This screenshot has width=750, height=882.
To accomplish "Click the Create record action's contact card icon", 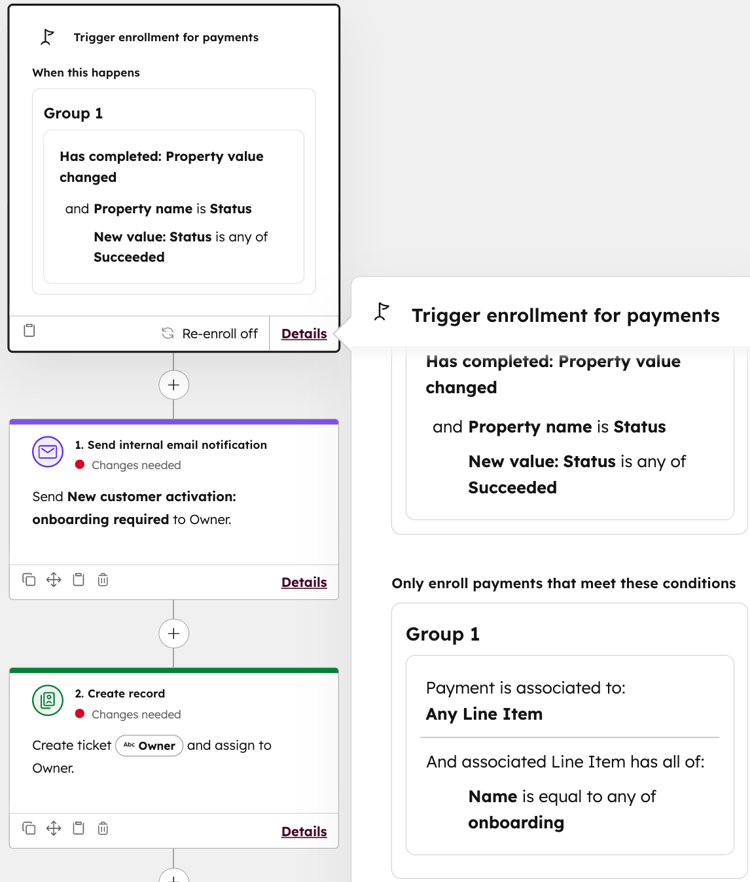I will (47, 701).
